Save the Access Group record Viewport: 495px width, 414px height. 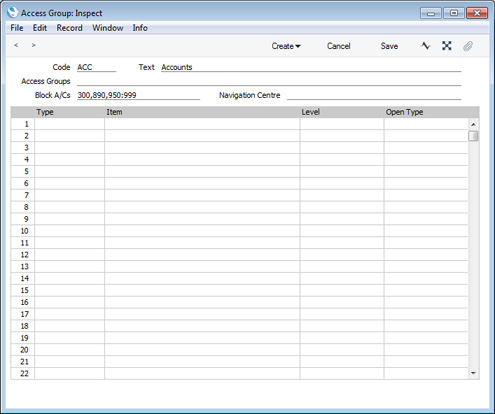coord(389,46)
